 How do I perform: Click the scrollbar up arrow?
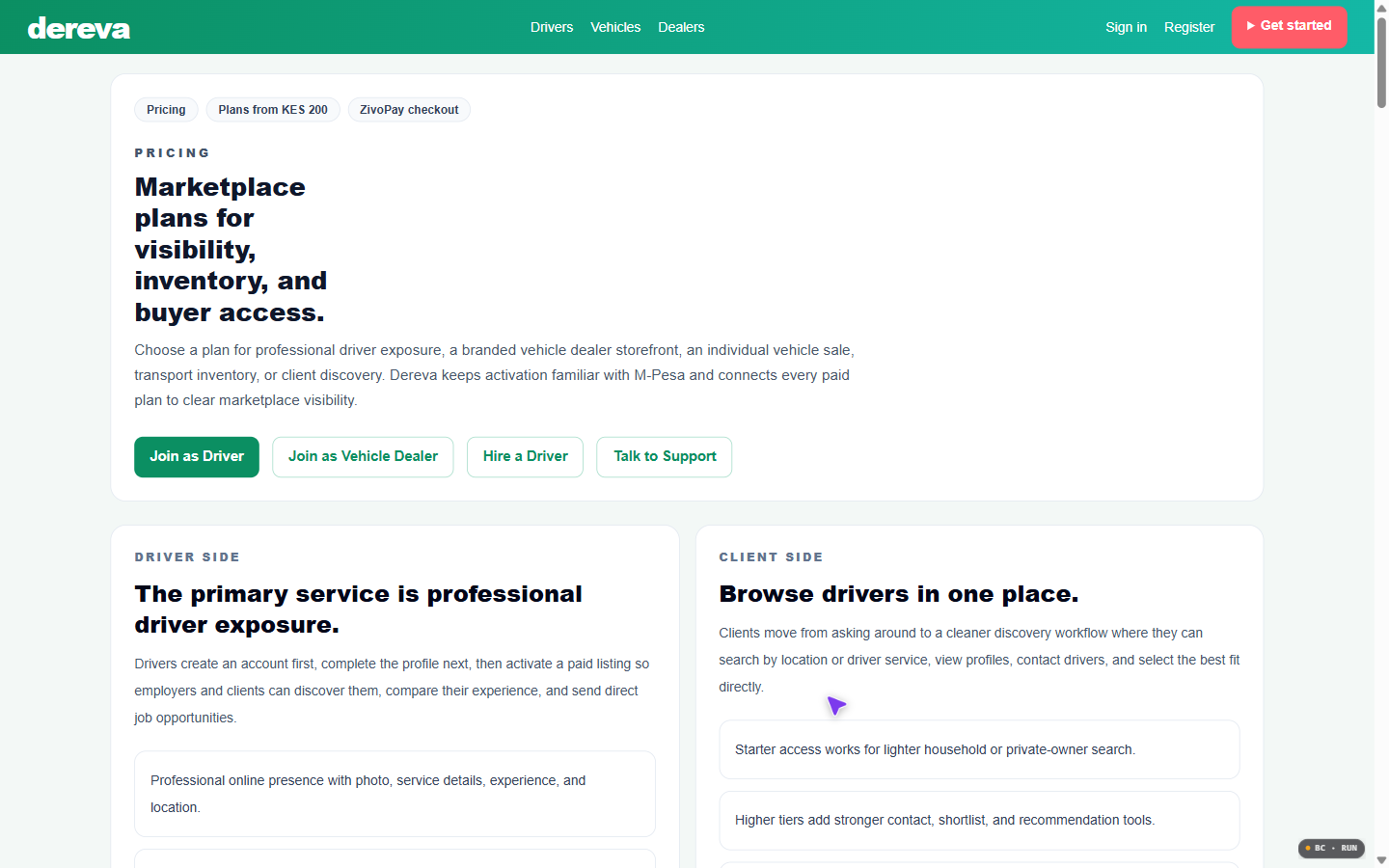pos(1381,8)
